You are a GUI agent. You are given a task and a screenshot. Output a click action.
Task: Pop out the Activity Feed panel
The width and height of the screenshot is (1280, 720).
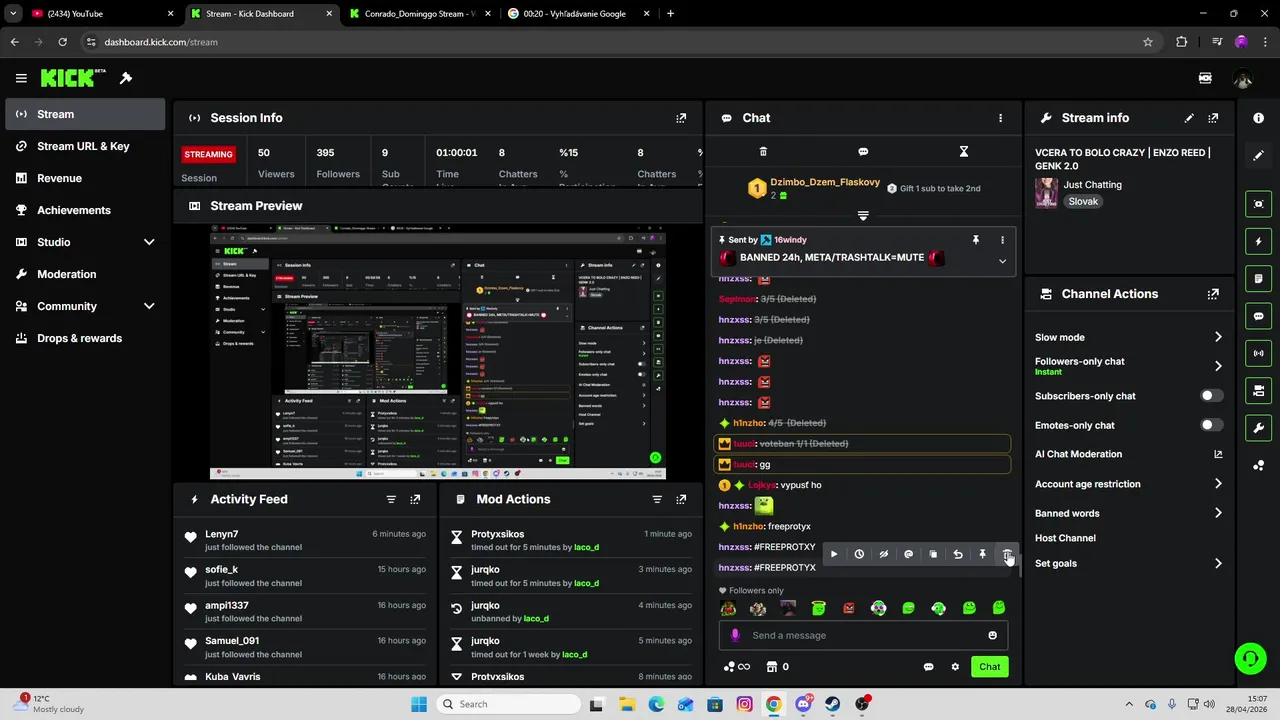(x=415, y=499)
